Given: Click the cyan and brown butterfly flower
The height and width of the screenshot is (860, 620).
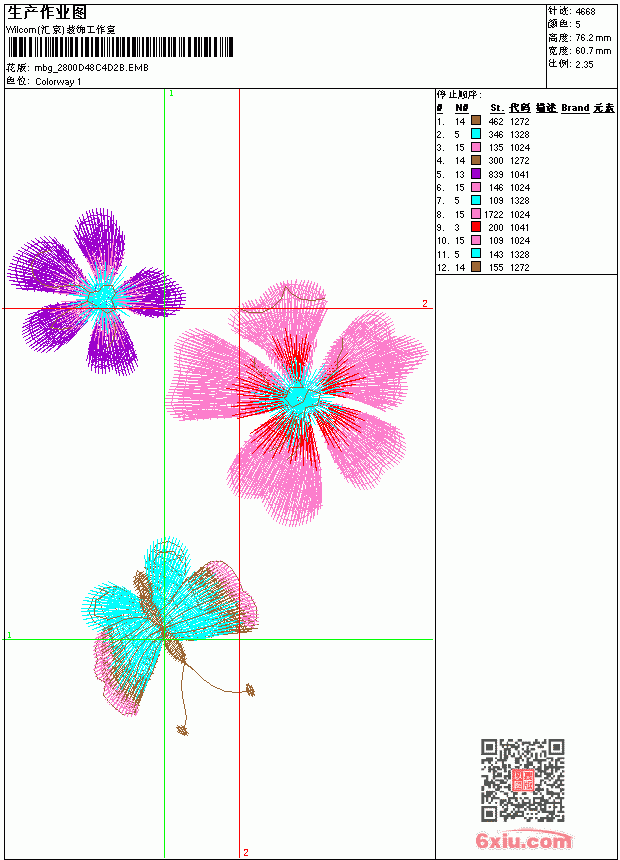Looking at the screenshot, I should 170,636.
